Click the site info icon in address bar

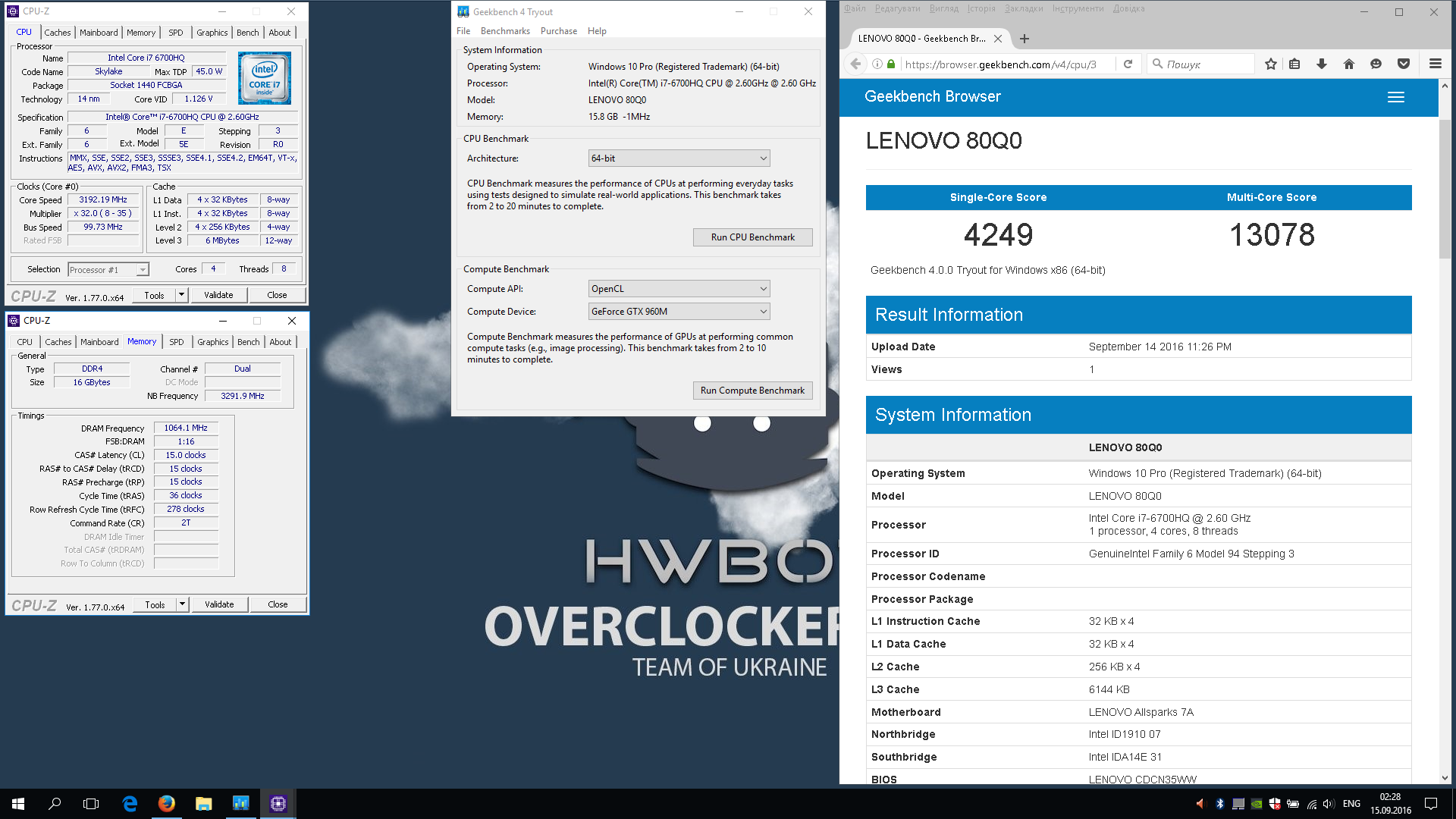[877, 64]
